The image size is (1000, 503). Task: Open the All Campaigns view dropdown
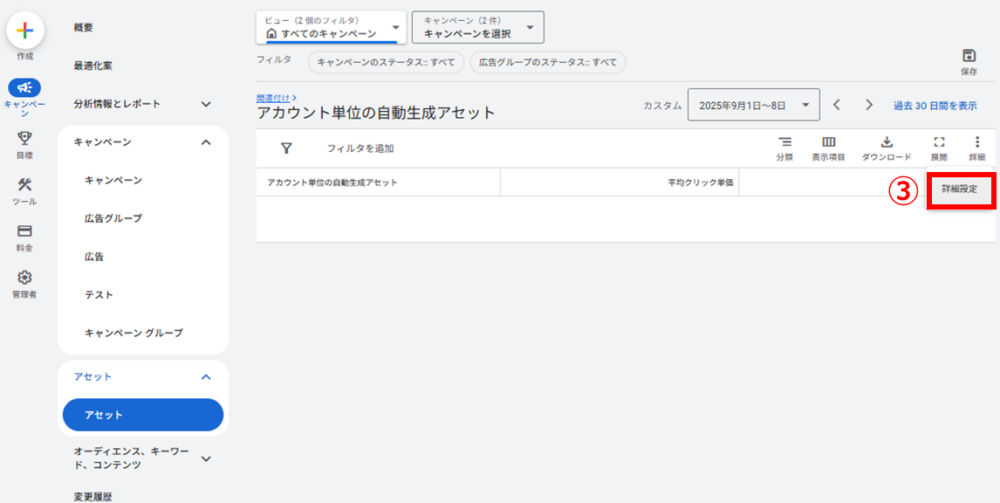pos(332,28)
